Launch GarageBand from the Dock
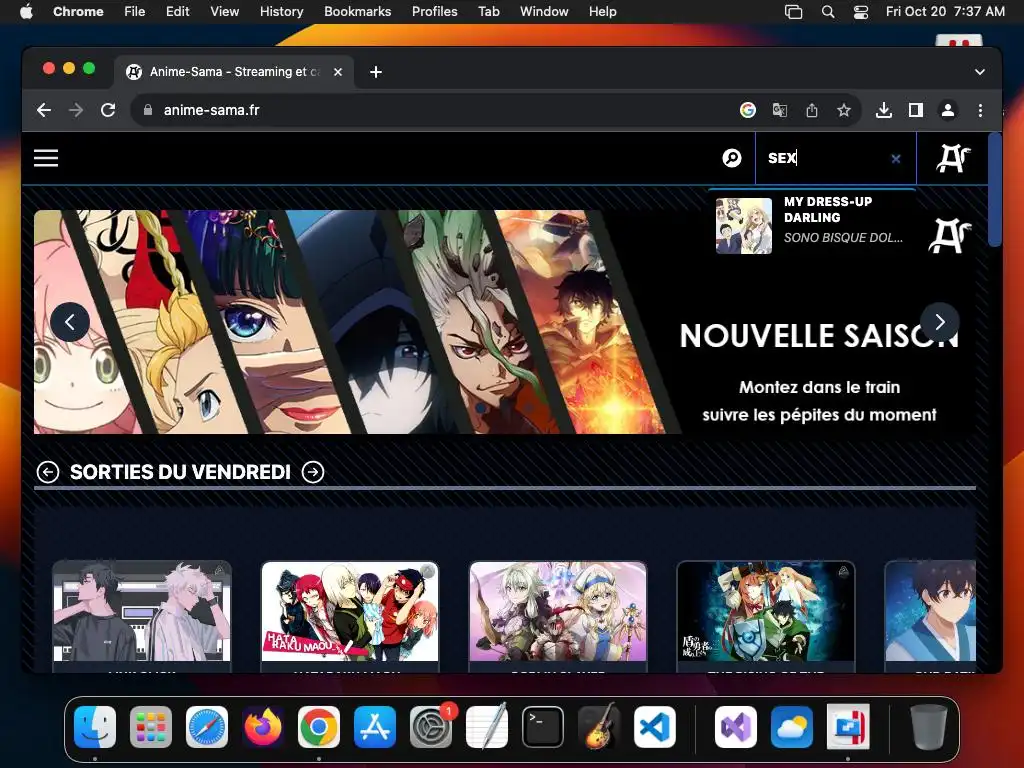The height and width of the screenshot is (768, 1024). coord(599,726)
